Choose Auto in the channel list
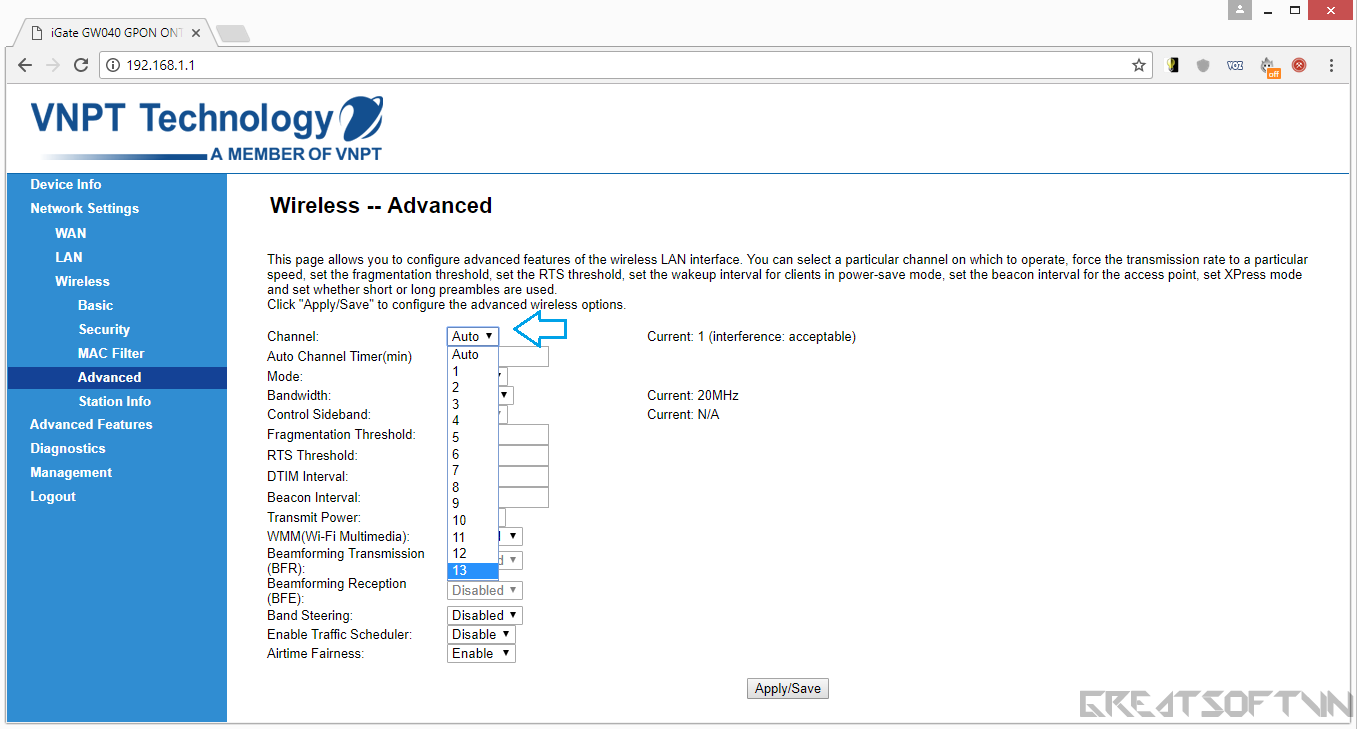Viewport: 1357px width, 729px height. coord(472,355)
